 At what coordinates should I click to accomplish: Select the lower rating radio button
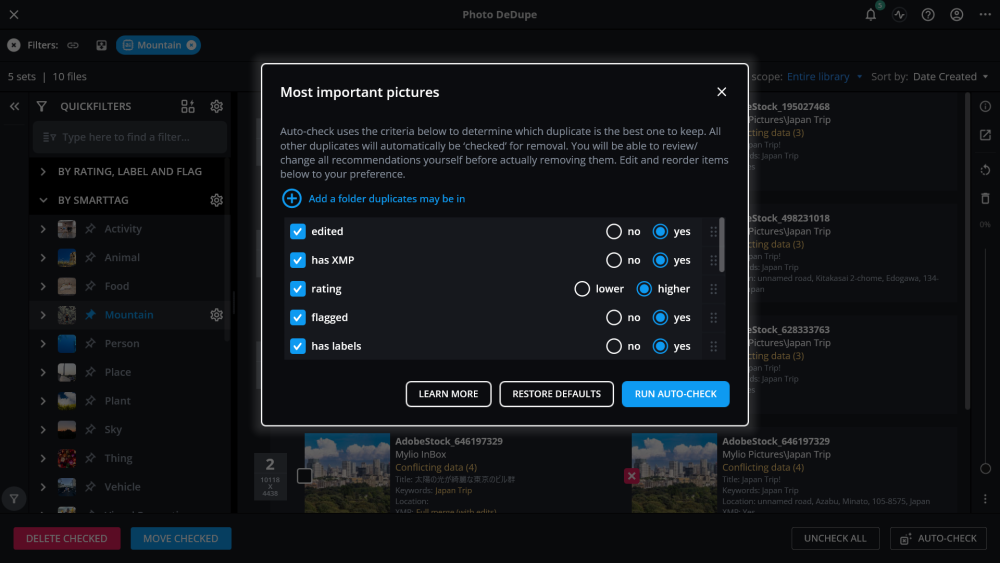click(x=582, y=289)
